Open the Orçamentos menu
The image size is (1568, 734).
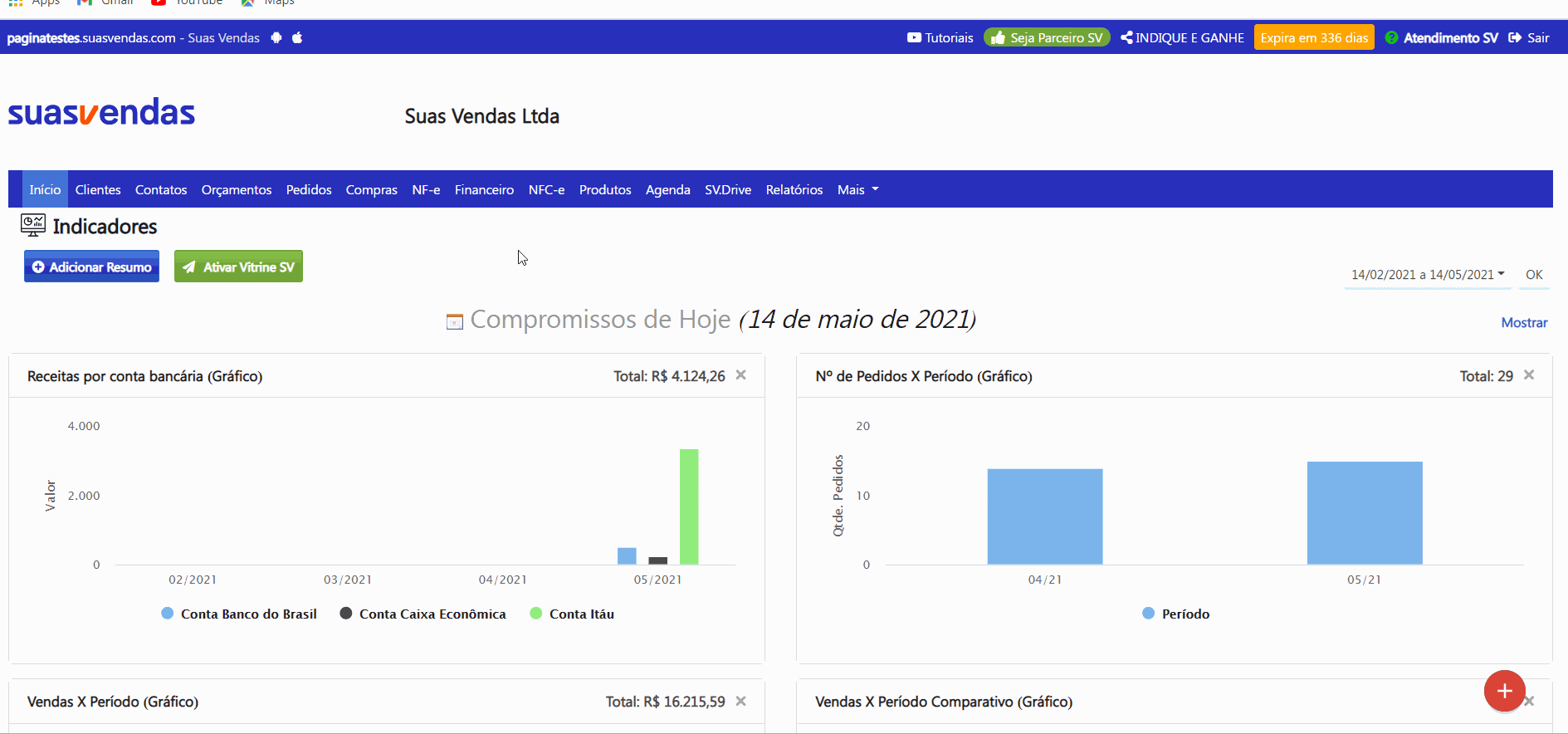[x=237, y=189]
